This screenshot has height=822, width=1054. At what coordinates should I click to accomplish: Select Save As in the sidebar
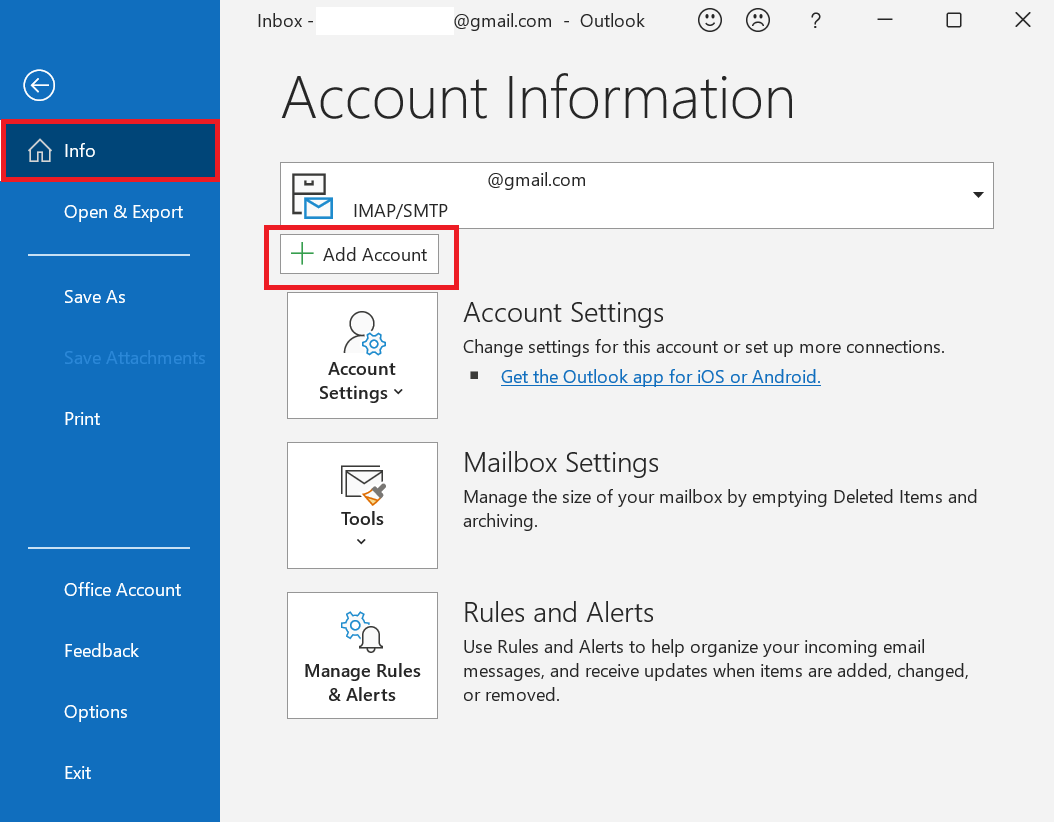pyautogui.click(x=95, y=296)
